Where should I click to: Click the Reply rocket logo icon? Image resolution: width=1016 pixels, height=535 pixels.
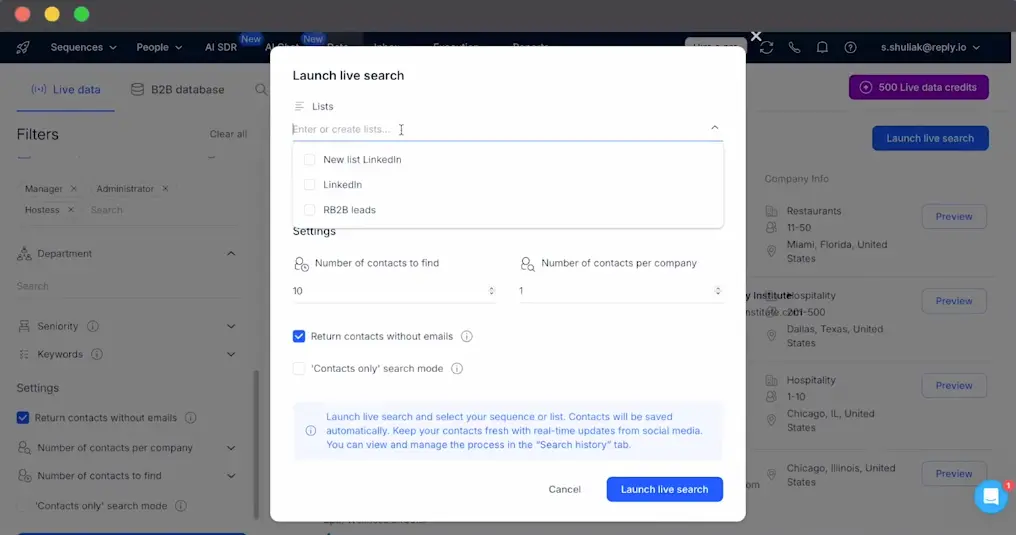(23, 47)
